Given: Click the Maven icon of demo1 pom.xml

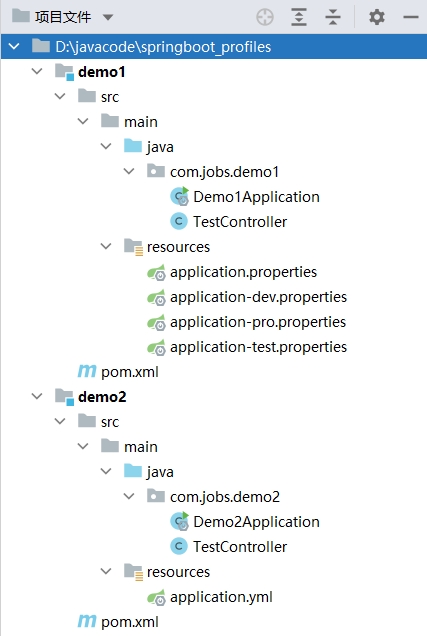Looking at the screenshot, I should (x=87, y=371).
